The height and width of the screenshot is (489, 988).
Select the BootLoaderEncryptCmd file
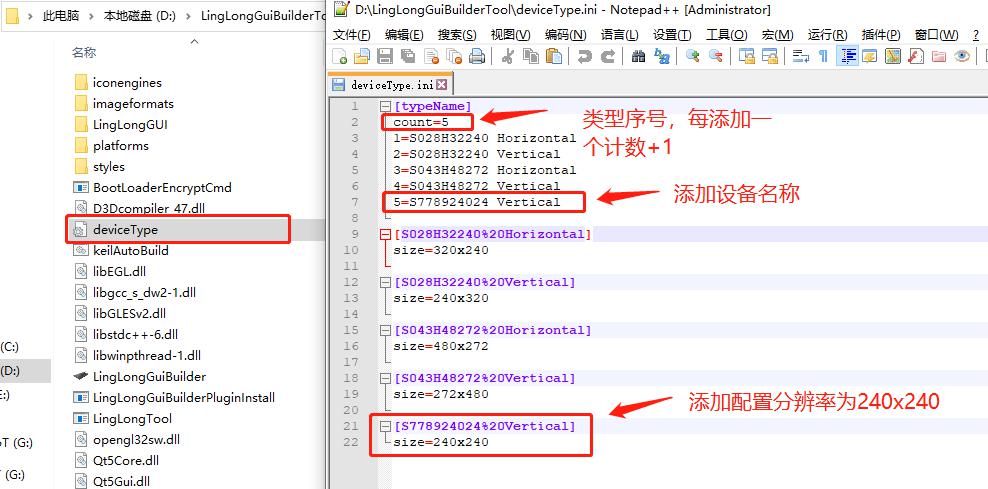pyautogui.click(x=162, y=187)
